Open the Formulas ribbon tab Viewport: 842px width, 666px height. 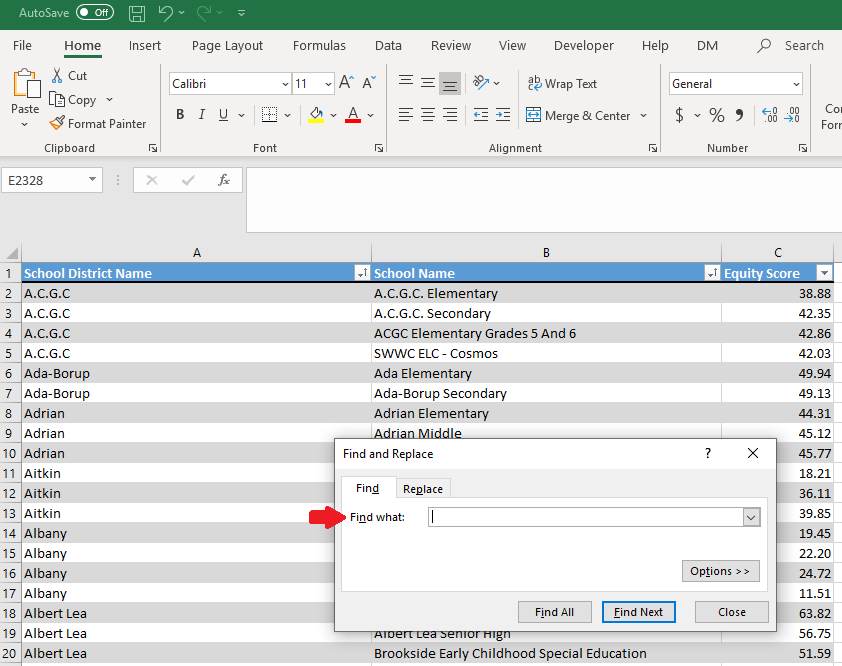click(x=319, y=46)
